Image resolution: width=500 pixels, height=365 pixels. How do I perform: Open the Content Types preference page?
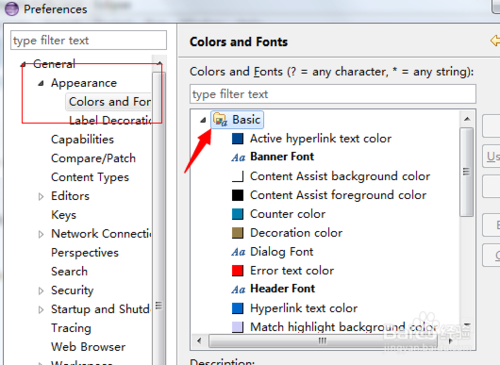click(90, 177)
